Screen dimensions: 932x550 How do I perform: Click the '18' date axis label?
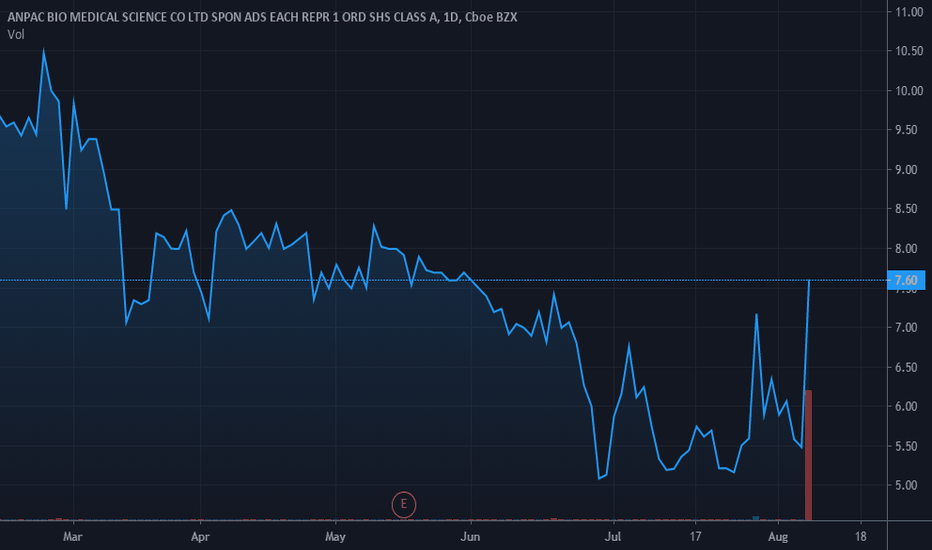pyautogui.click(x=861, y=537)
